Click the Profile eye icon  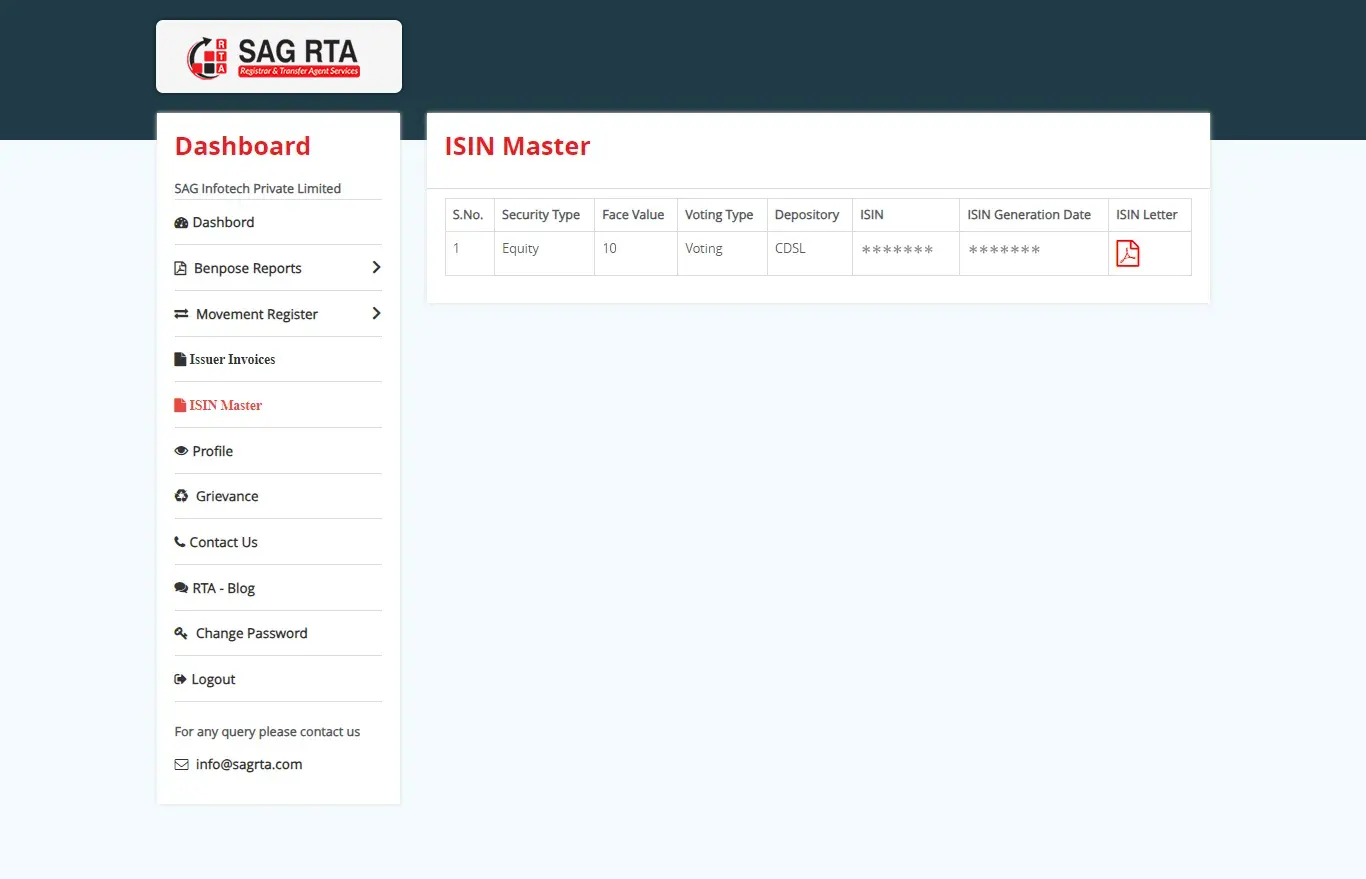(x=181, y=451)
